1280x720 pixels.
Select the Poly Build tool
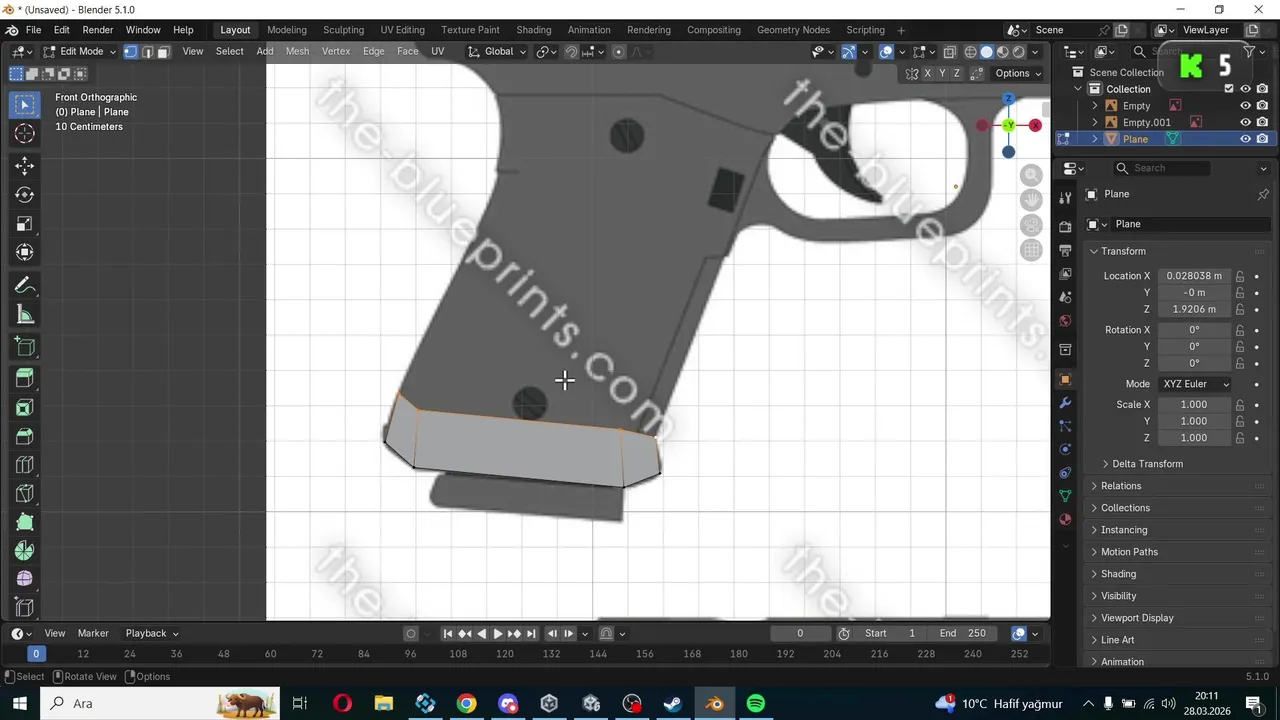[25, 522]
